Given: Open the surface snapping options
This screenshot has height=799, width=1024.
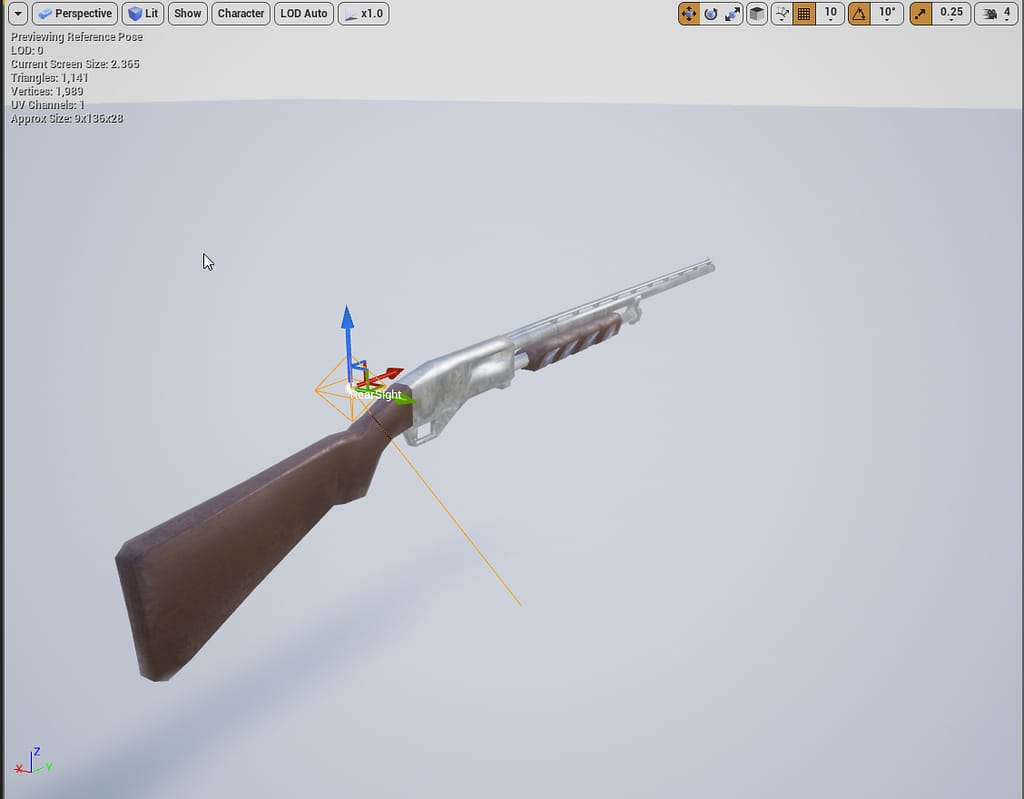Looking at the screenshot, I should pyautogui.click(x=782, y=14).
